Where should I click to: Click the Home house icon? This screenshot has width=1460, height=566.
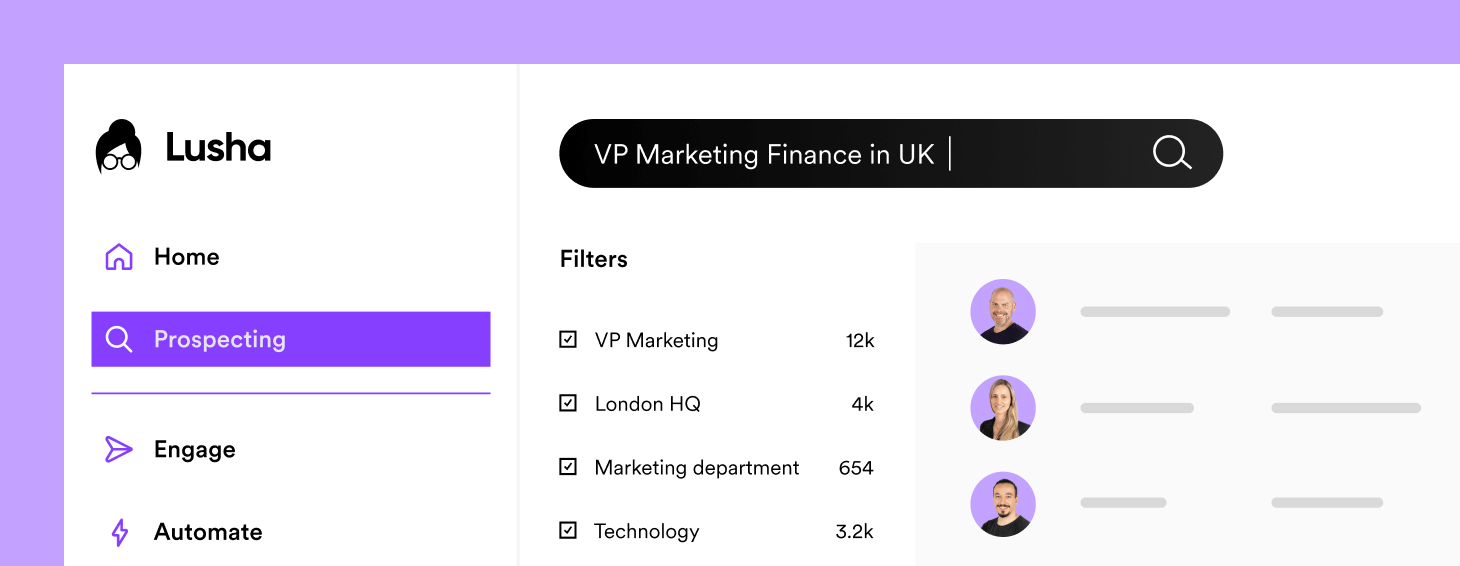tap(119, 257)
